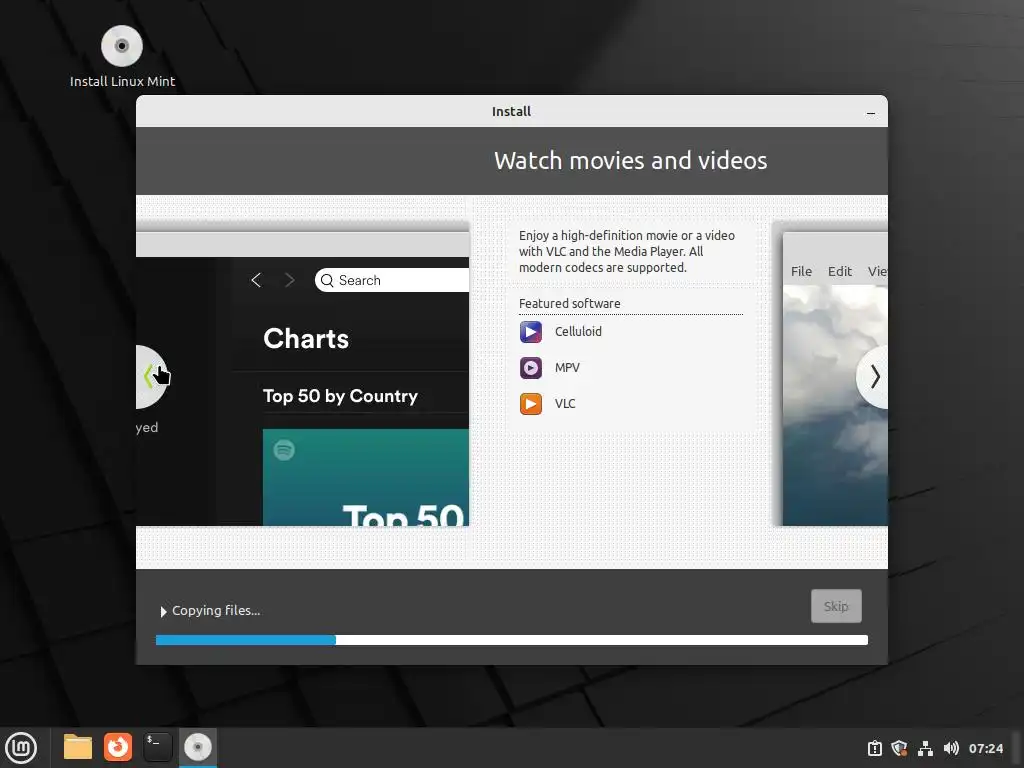
Task: Open the network connections tray icon
Action: pyautogui.click(x=925, y=748)
